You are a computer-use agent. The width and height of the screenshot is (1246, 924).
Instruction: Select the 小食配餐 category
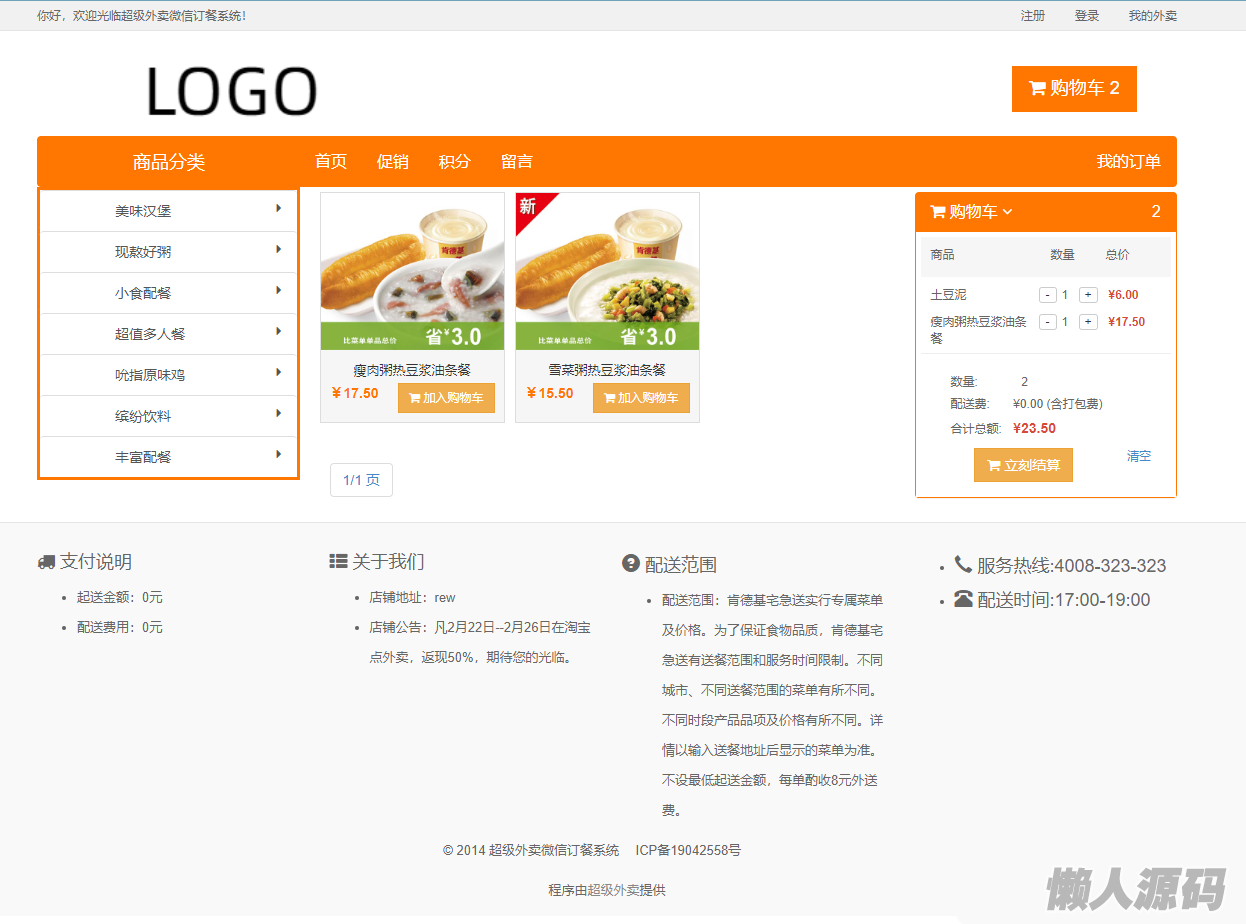[143, 294]
